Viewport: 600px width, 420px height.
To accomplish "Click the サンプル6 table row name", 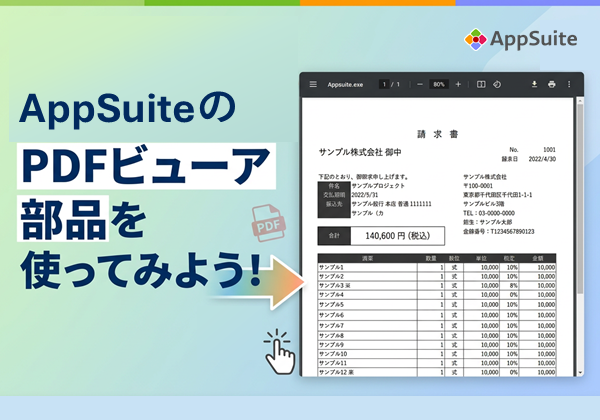I will click(331, 315).
